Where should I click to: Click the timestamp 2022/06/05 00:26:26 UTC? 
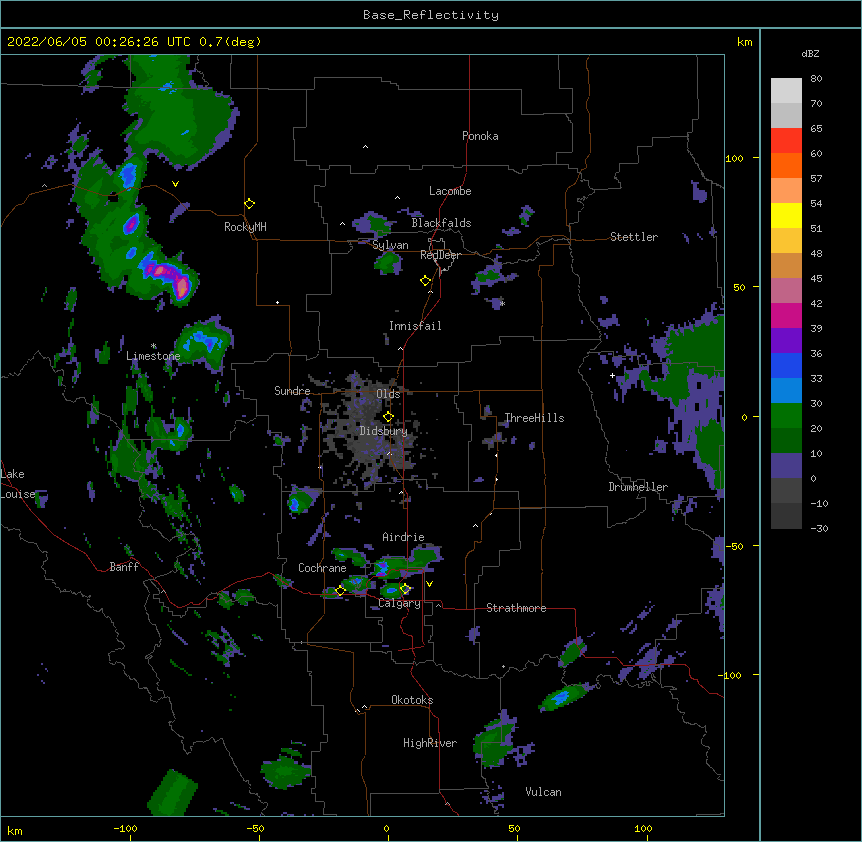(99, 42)
